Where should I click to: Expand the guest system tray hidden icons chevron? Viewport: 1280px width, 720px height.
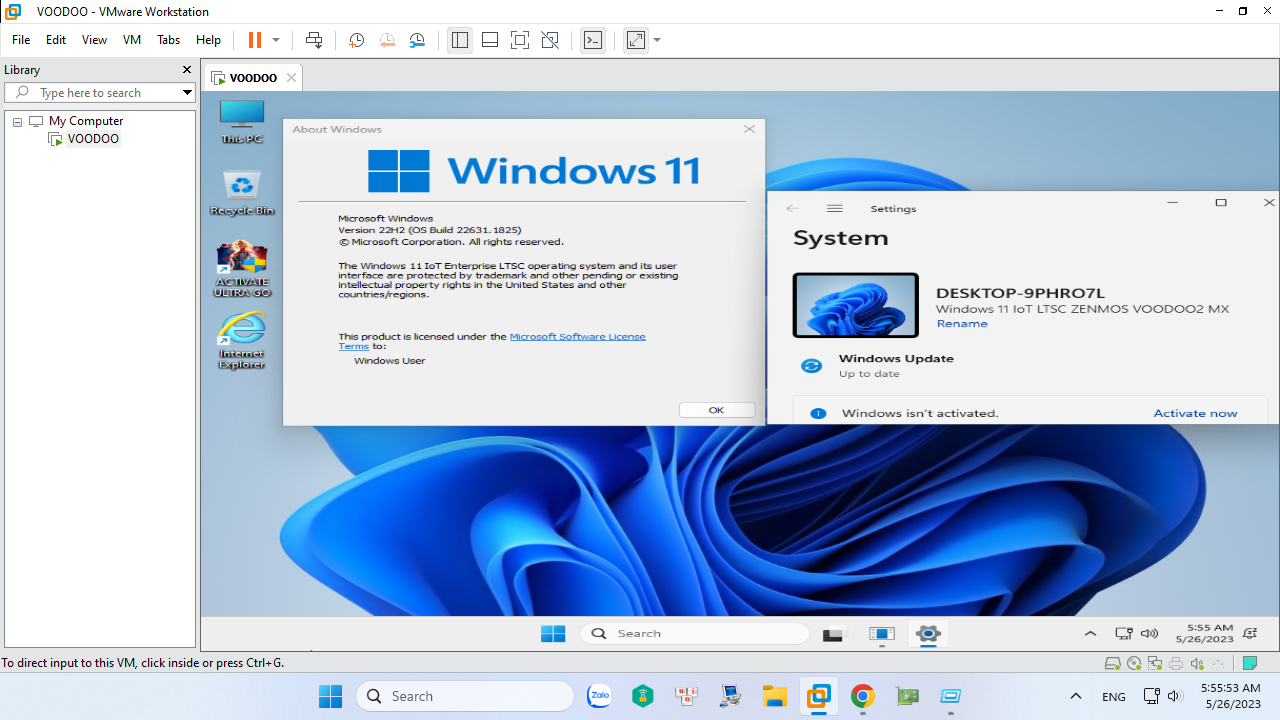(x=1091, y=634)
